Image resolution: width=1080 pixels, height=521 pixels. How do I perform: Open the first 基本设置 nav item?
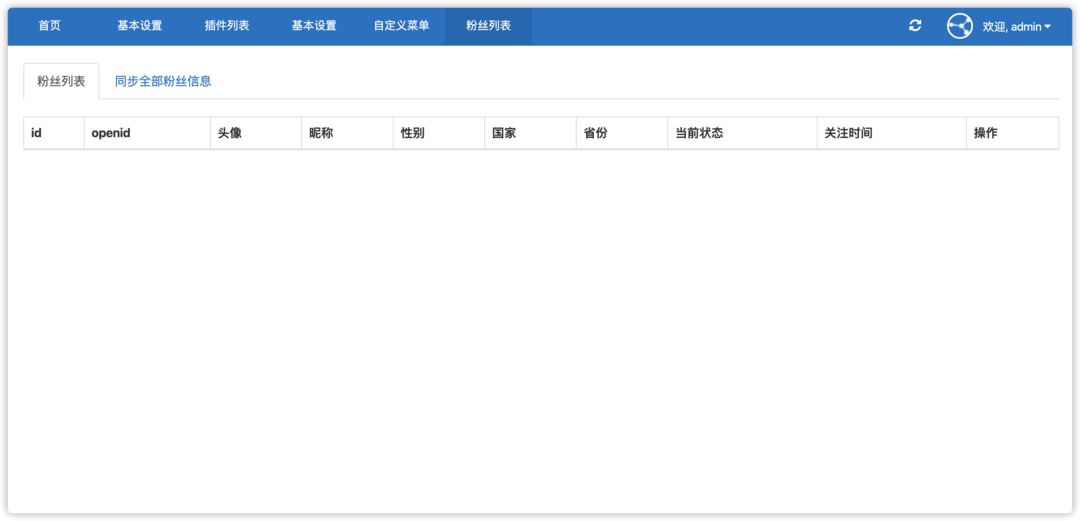139,26
